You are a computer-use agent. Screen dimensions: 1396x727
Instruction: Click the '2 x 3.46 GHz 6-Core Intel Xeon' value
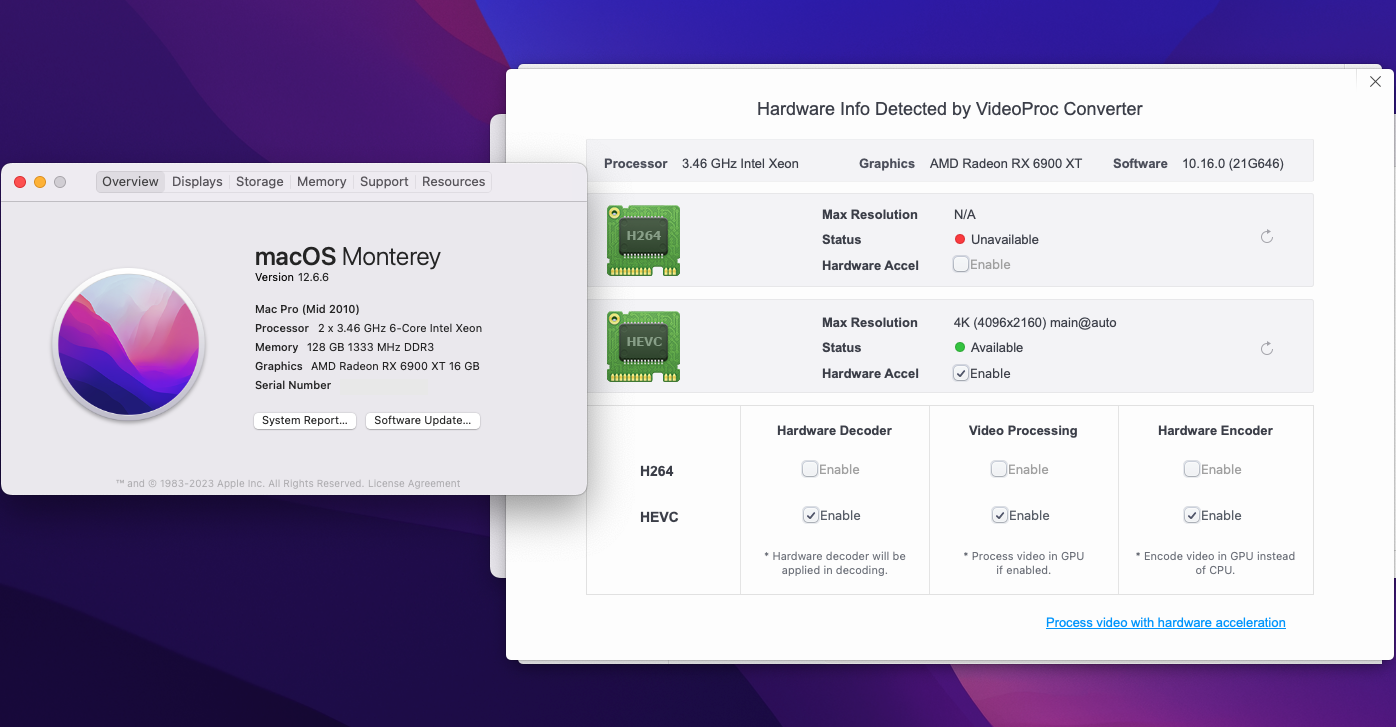click(400, 328)
